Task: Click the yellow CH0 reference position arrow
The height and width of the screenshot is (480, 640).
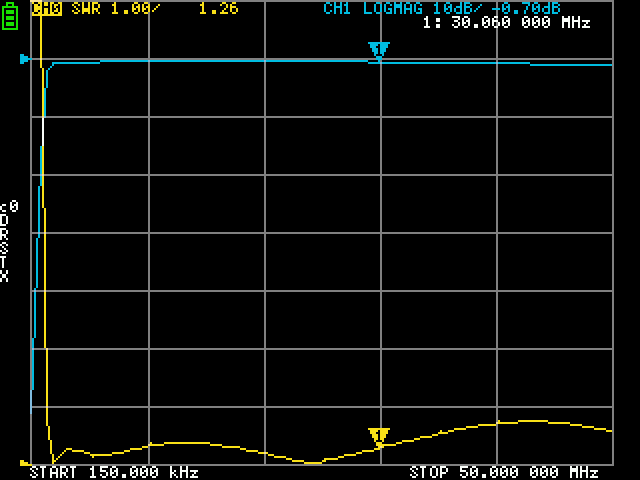Action: pyautogui.click(x=25, y=462)
